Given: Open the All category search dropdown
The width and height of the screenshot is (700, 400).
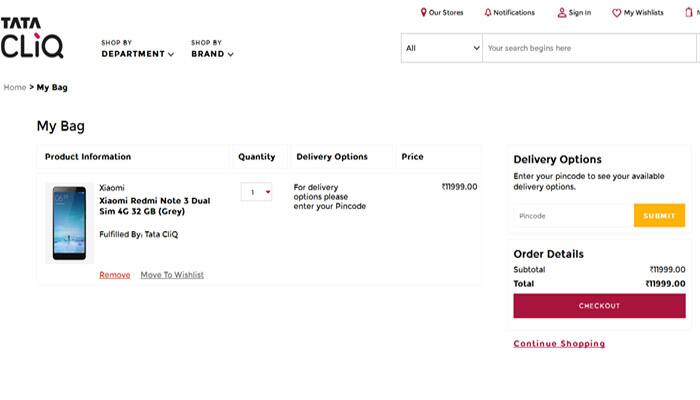Looking at the screenshot, I should tap(442, 48).
